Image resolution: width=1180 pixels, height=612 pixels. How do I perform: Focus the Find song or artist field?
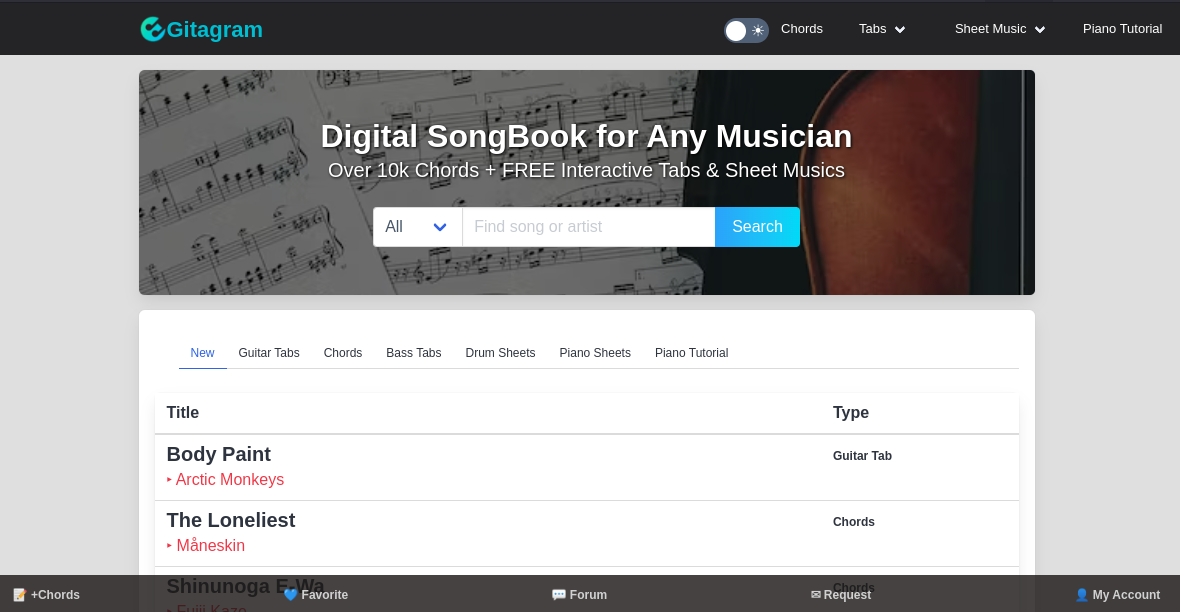(x=588, y=227)
